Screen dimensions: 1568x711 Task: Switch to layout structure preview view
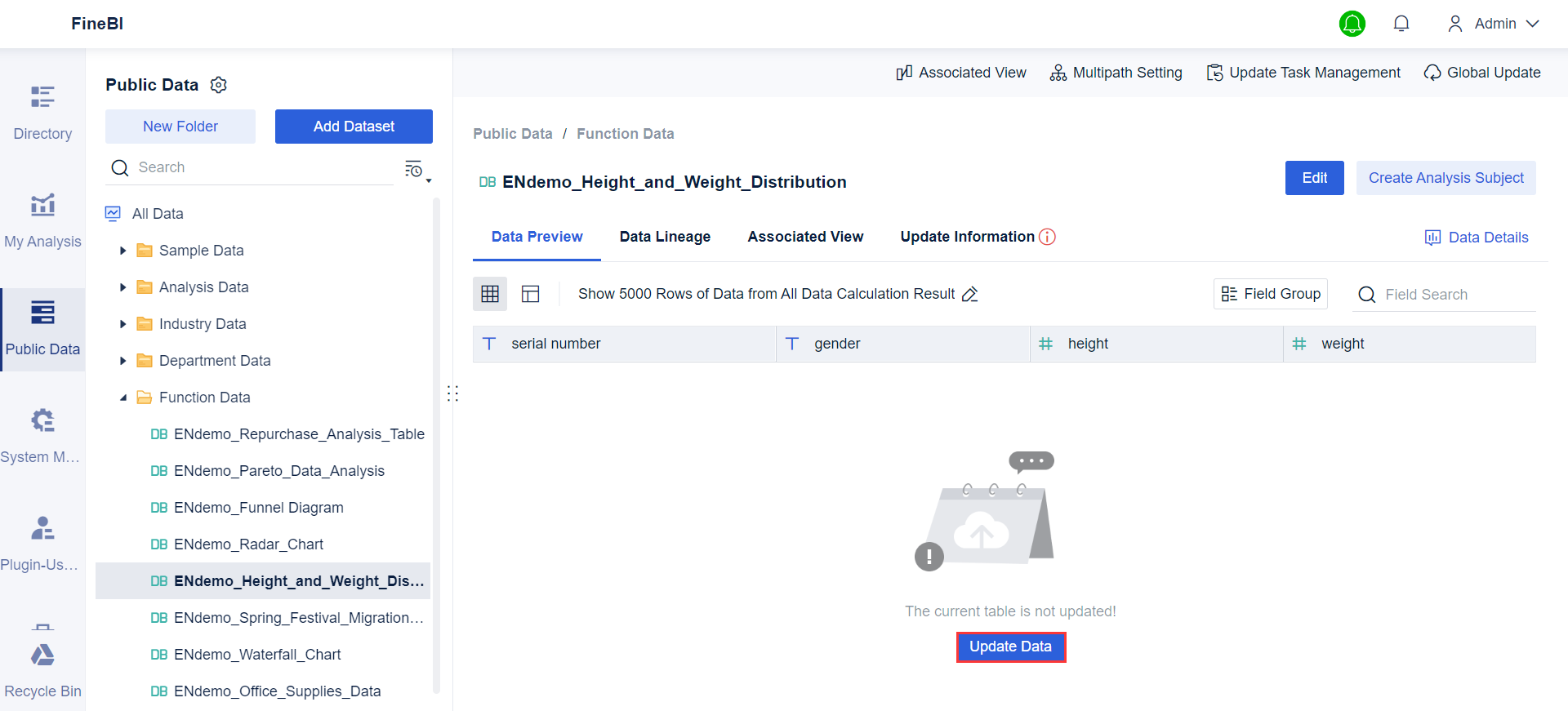coord(531,294)
